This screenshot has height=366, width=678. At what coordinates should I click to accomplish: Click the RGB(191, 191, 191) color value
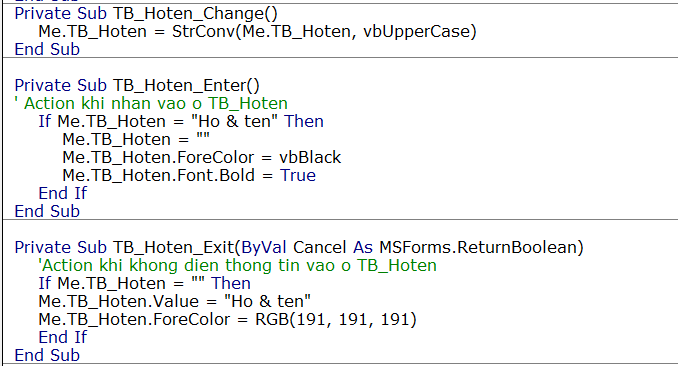coord(336,320)
